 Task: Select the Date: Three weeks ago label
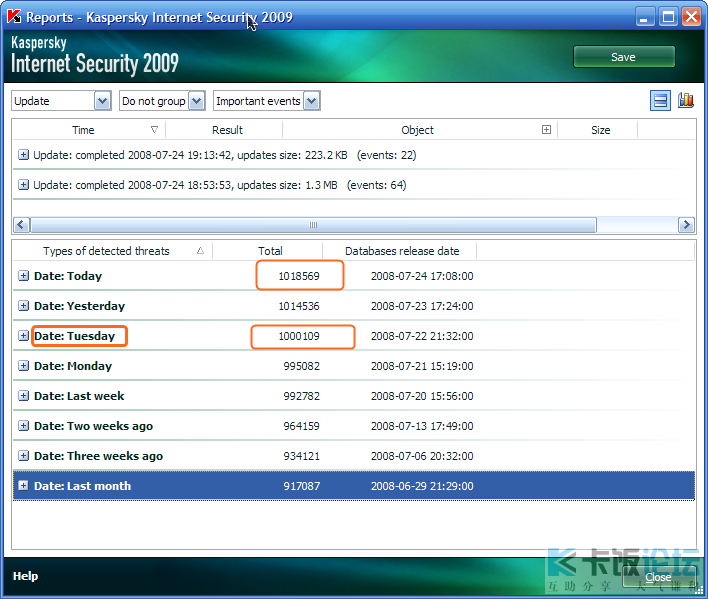[x=98, y=456]
